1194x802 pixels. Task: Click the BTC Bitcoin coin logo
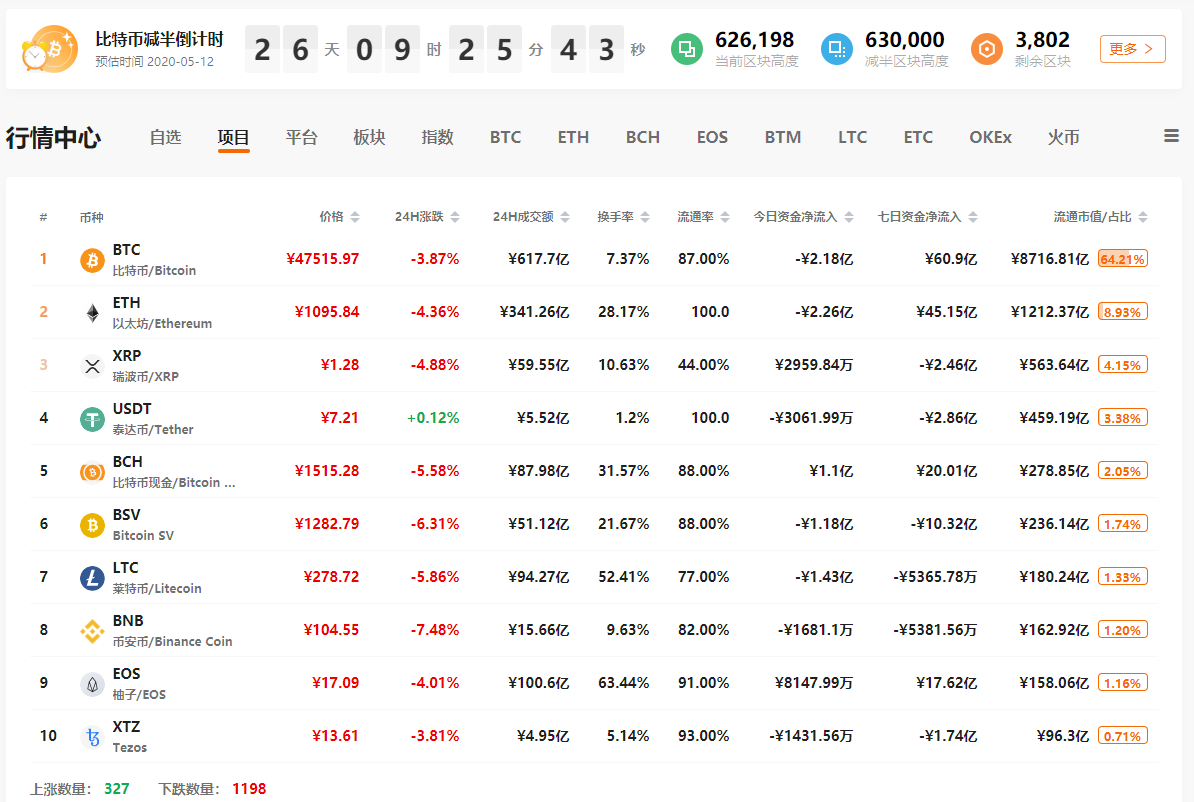pyautogui.click(x=92, y=260)
